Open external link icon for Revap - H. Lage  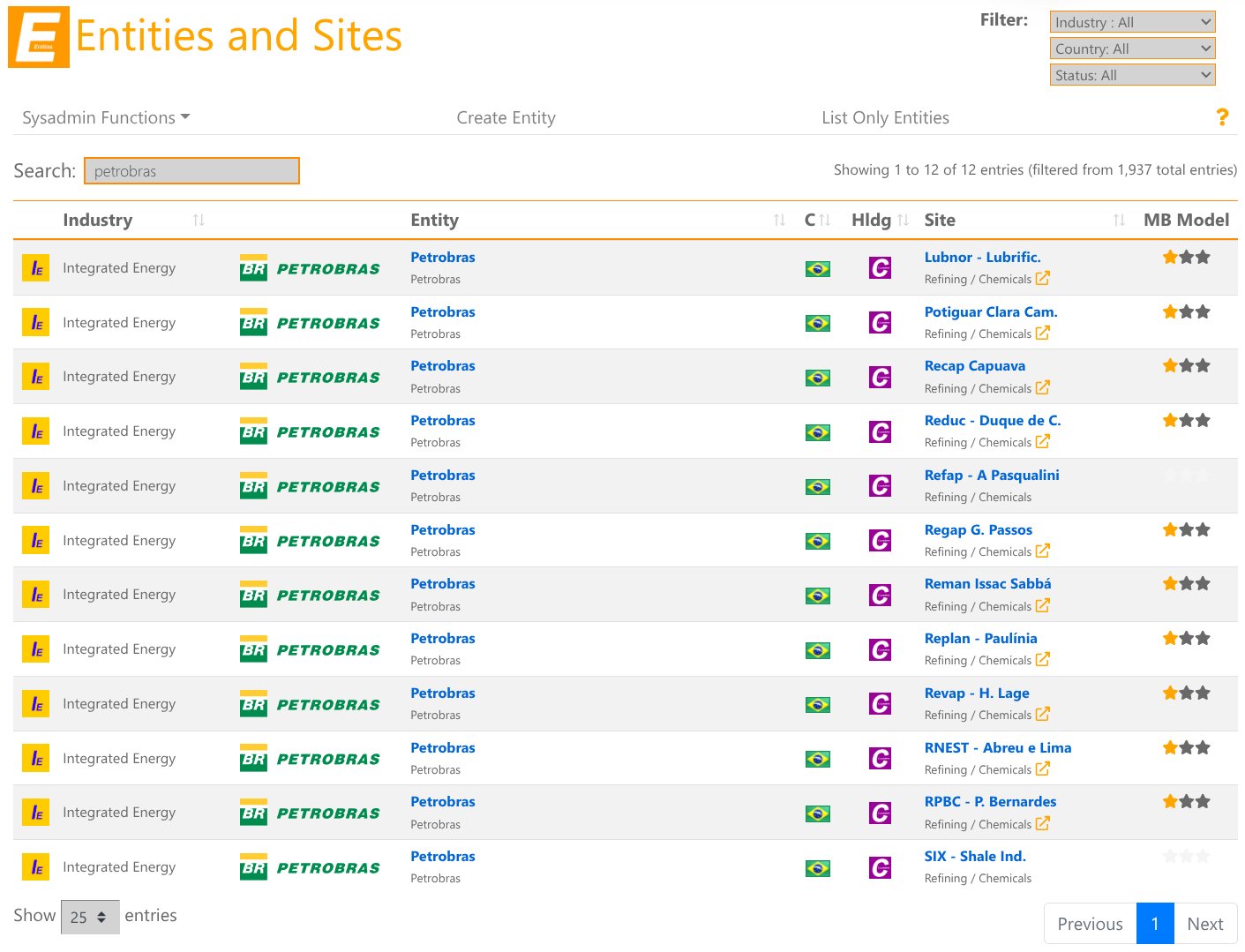coord(1043,714)
